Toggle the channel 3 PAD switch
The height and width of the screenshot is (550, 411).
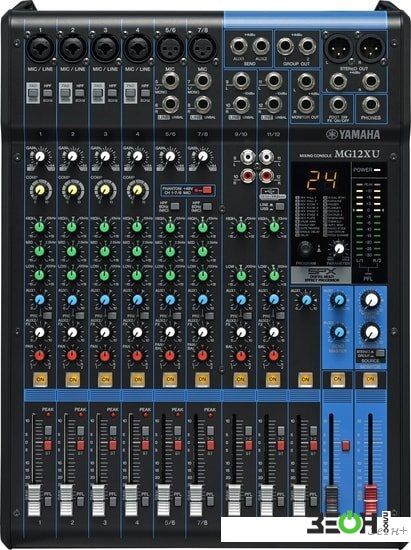[x=98, y=93]
